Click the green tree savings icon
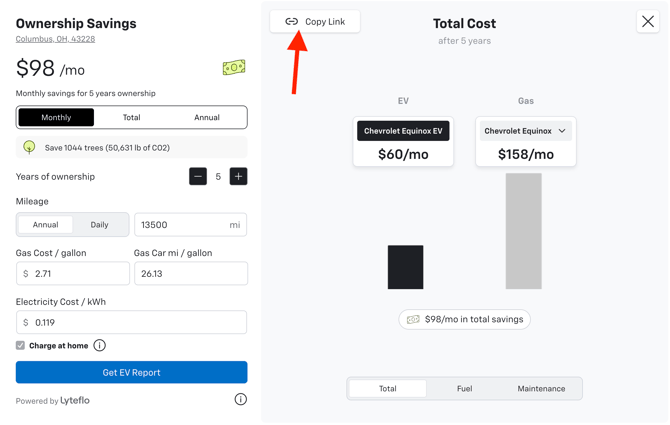670x425 pixels. pyautogui.click(x=30, y=147)
